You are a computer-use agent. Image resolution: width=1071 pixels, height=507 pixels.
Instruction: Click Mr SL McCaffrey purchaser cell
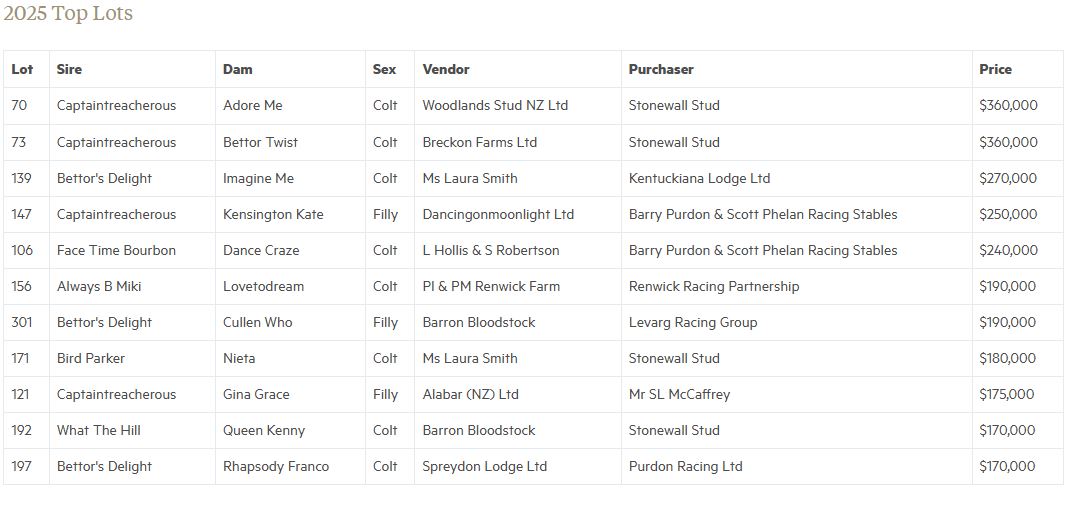[x=679, y=394]
